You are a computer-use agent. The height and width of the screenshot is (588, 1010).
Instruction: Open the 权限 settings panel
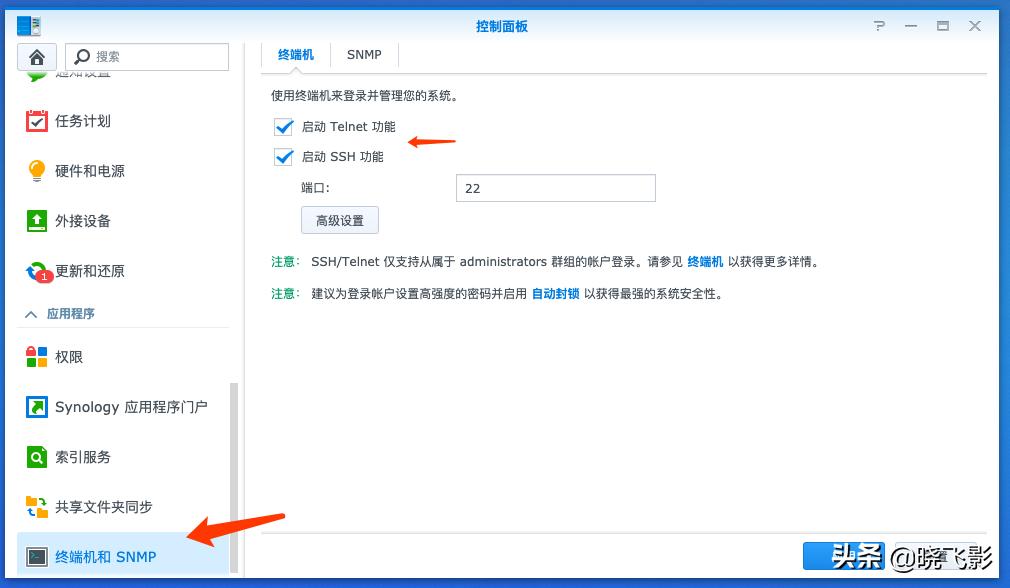click(x=72, y=356)
